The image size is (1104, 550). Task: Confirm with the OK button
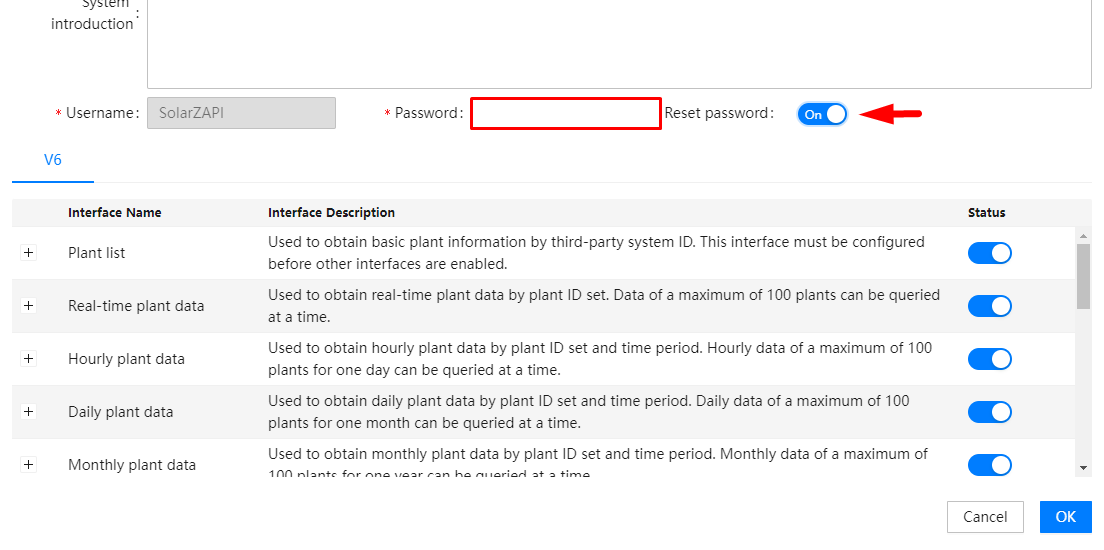point(1065,517)
